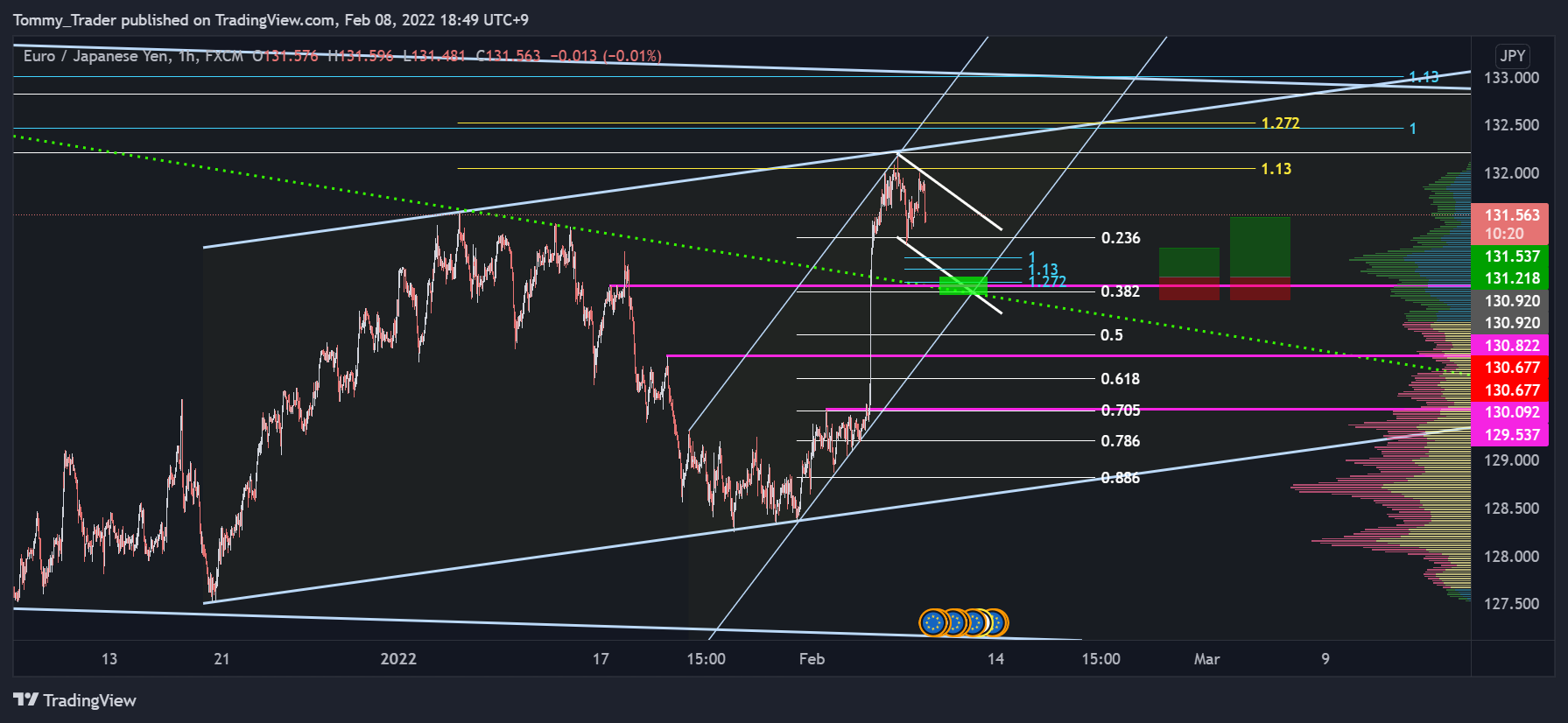This screenshot has width=1568, height=723.
Task: Click the 129.000 price axis label
Action: click(x=1511, y=460)
